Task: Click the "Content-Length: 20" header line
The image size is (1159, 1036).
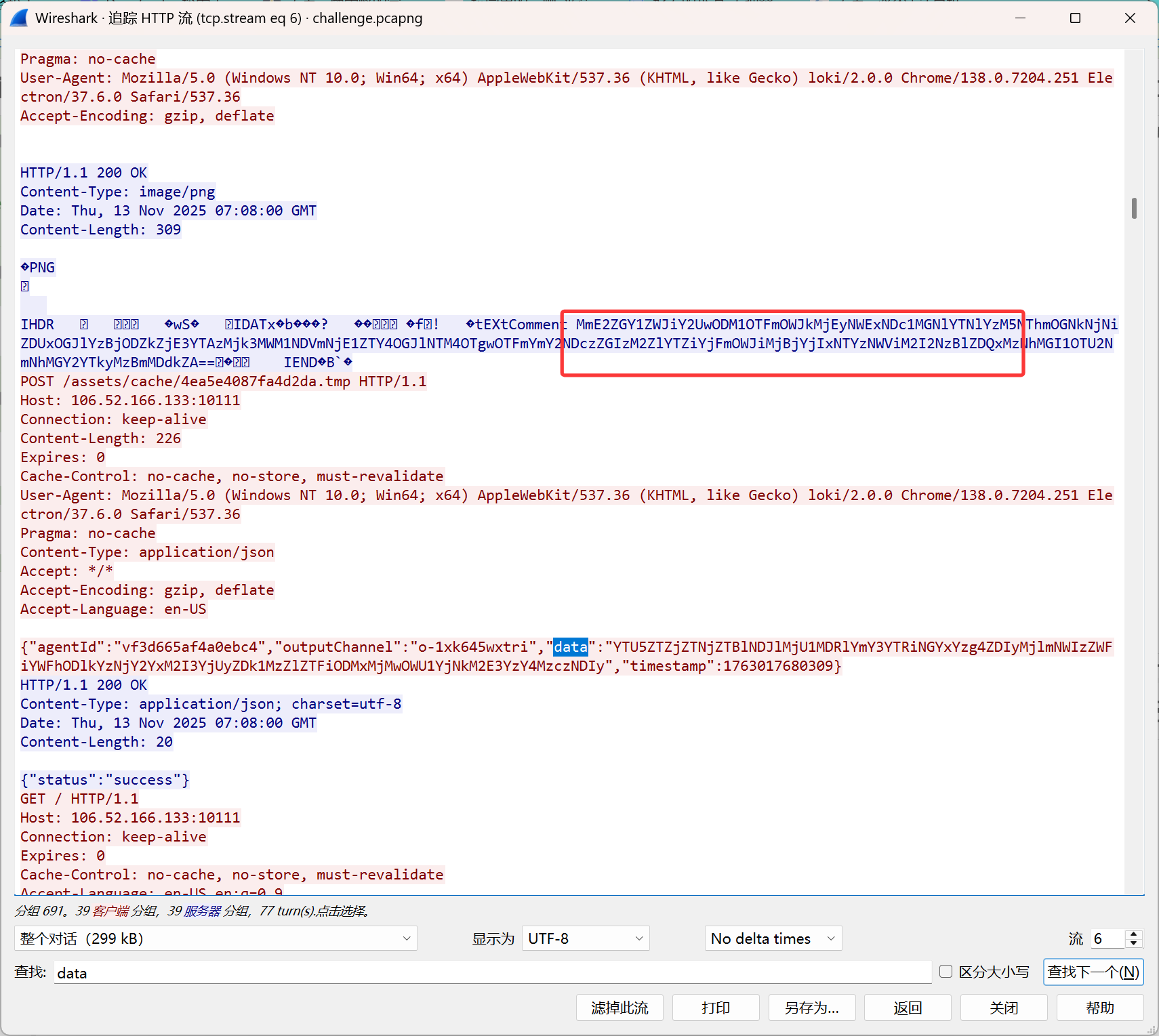Action: [97, 742]
